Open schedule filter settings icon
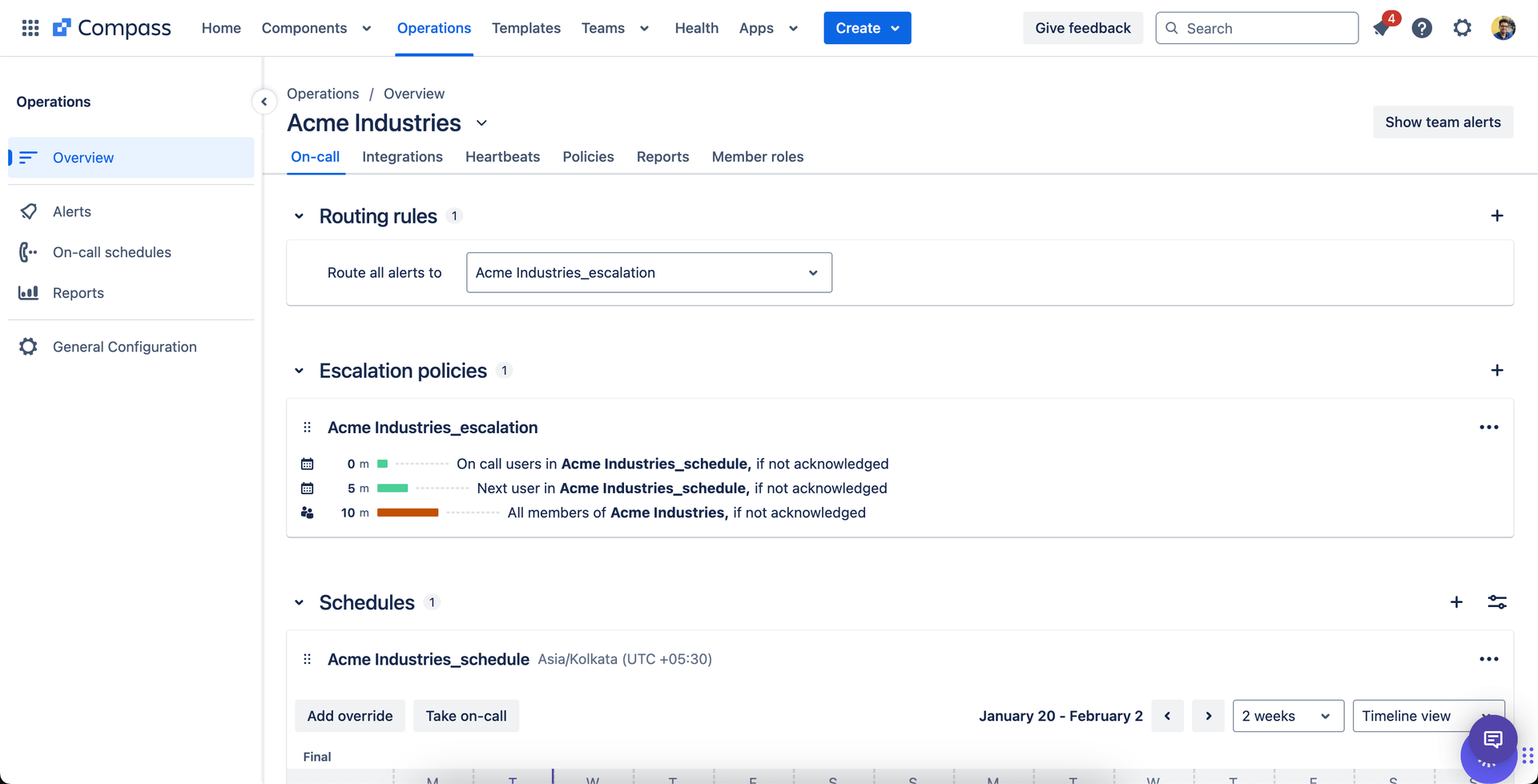This screenshot has width=1538, height=784. [1497, 602]
